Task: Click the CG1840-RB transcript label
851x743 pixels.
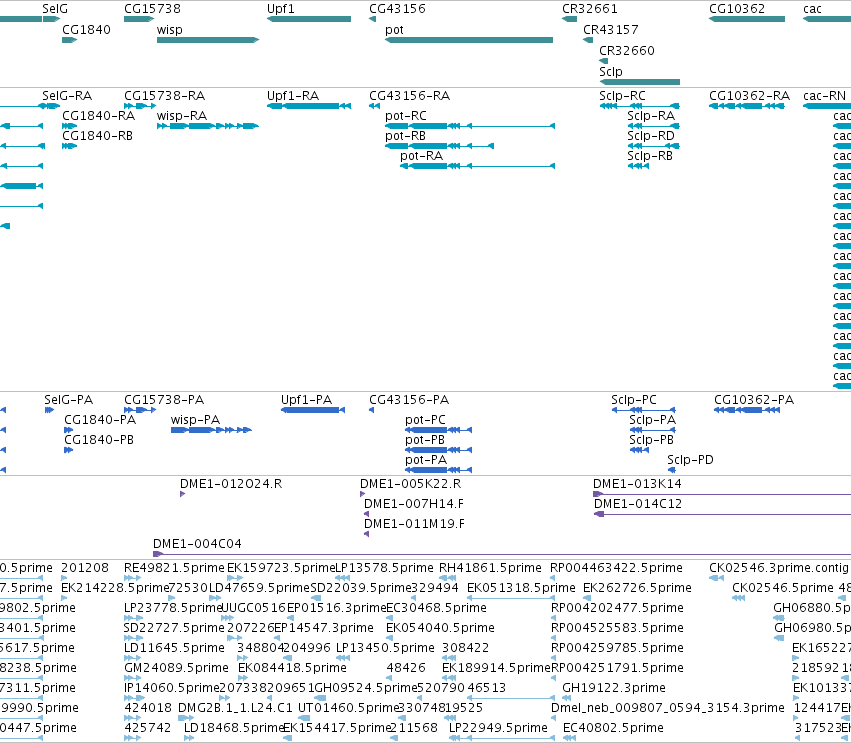Action: coord(98,136)
